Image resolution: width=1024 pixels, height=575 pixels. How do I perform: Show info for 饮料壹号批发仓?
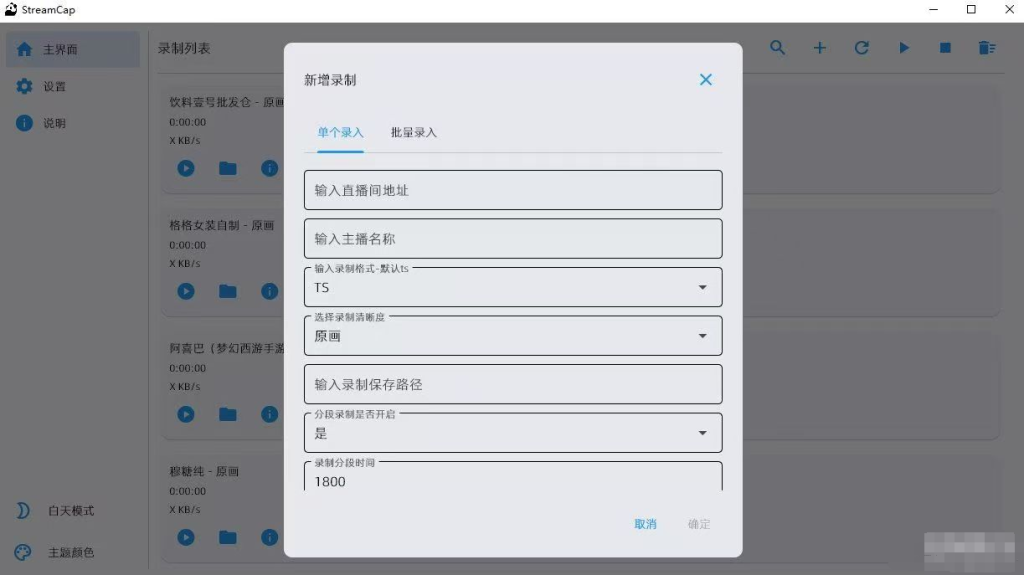269,169
